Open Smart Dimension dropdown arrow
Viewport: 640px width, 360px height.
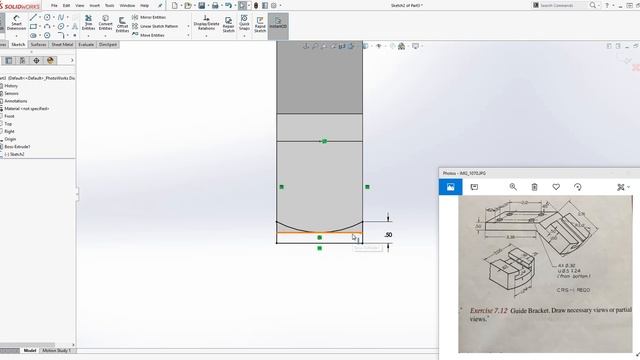click(x=16, y=36)
